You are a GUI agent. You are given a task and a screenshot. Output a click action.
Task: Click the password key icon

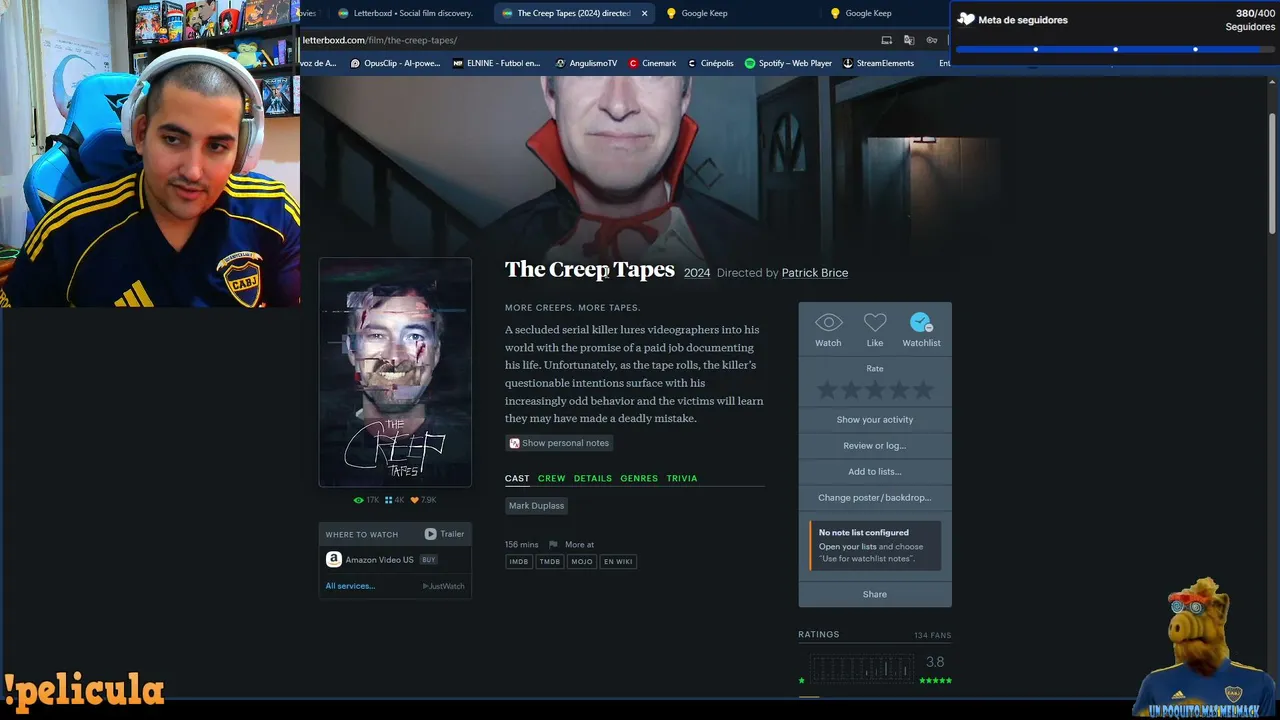[x=932, y=40]
